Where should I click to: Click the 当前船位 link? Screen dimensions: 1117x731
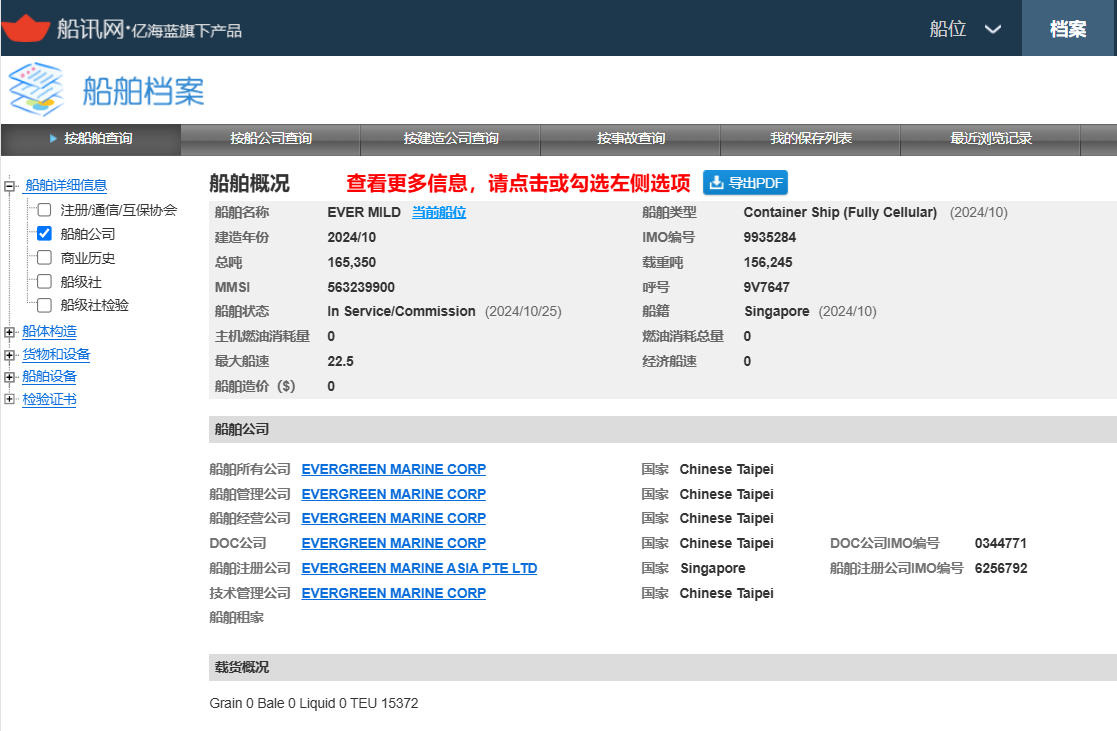point(439,213)
